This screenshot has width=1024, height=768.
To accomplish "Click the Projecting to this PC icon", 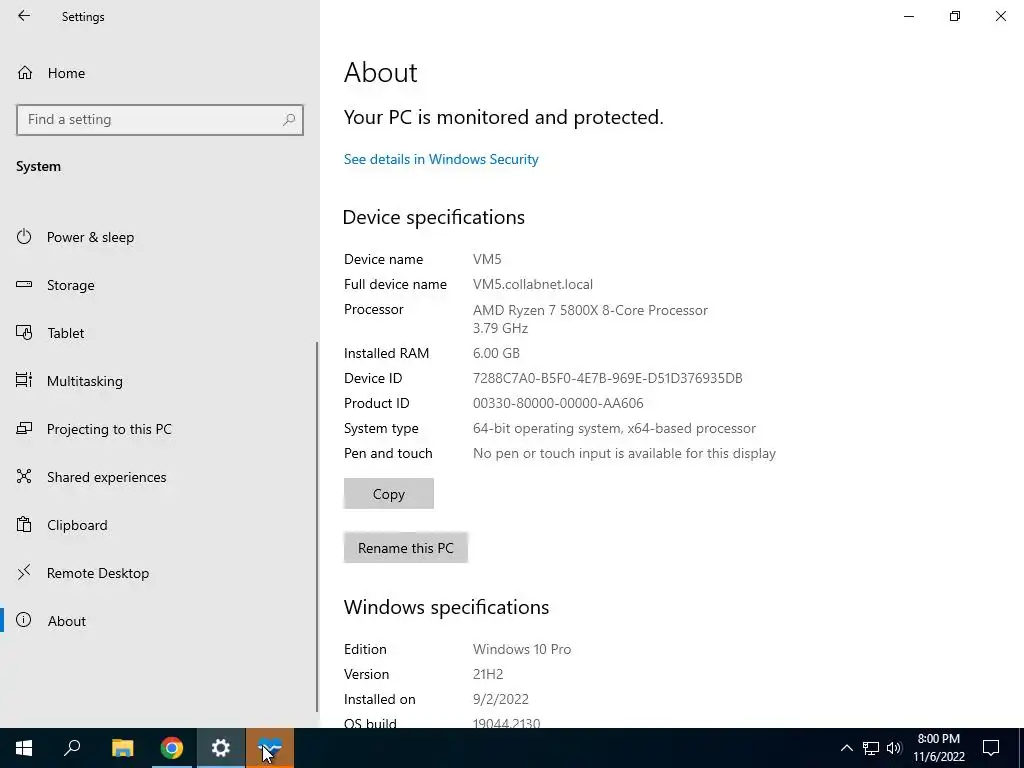I will pos(24,428).
